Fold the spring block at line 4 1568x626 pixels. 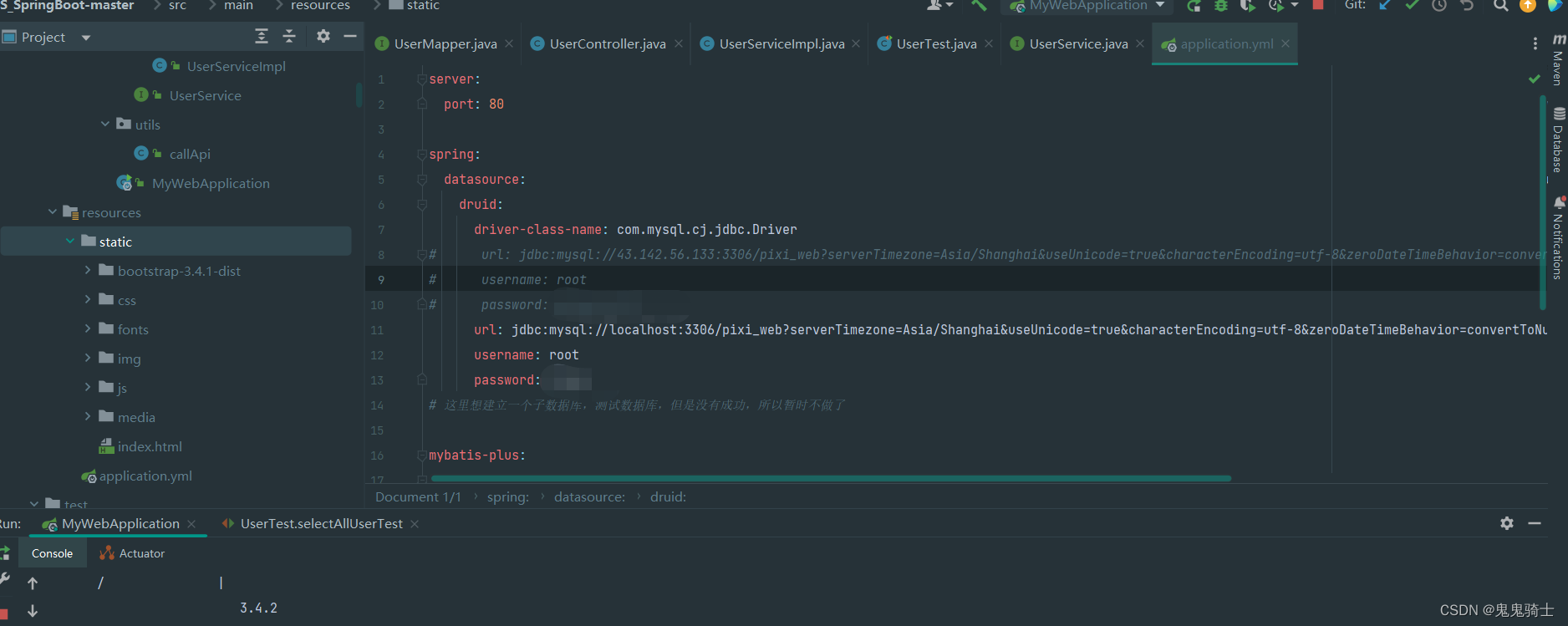coord(422,154)
